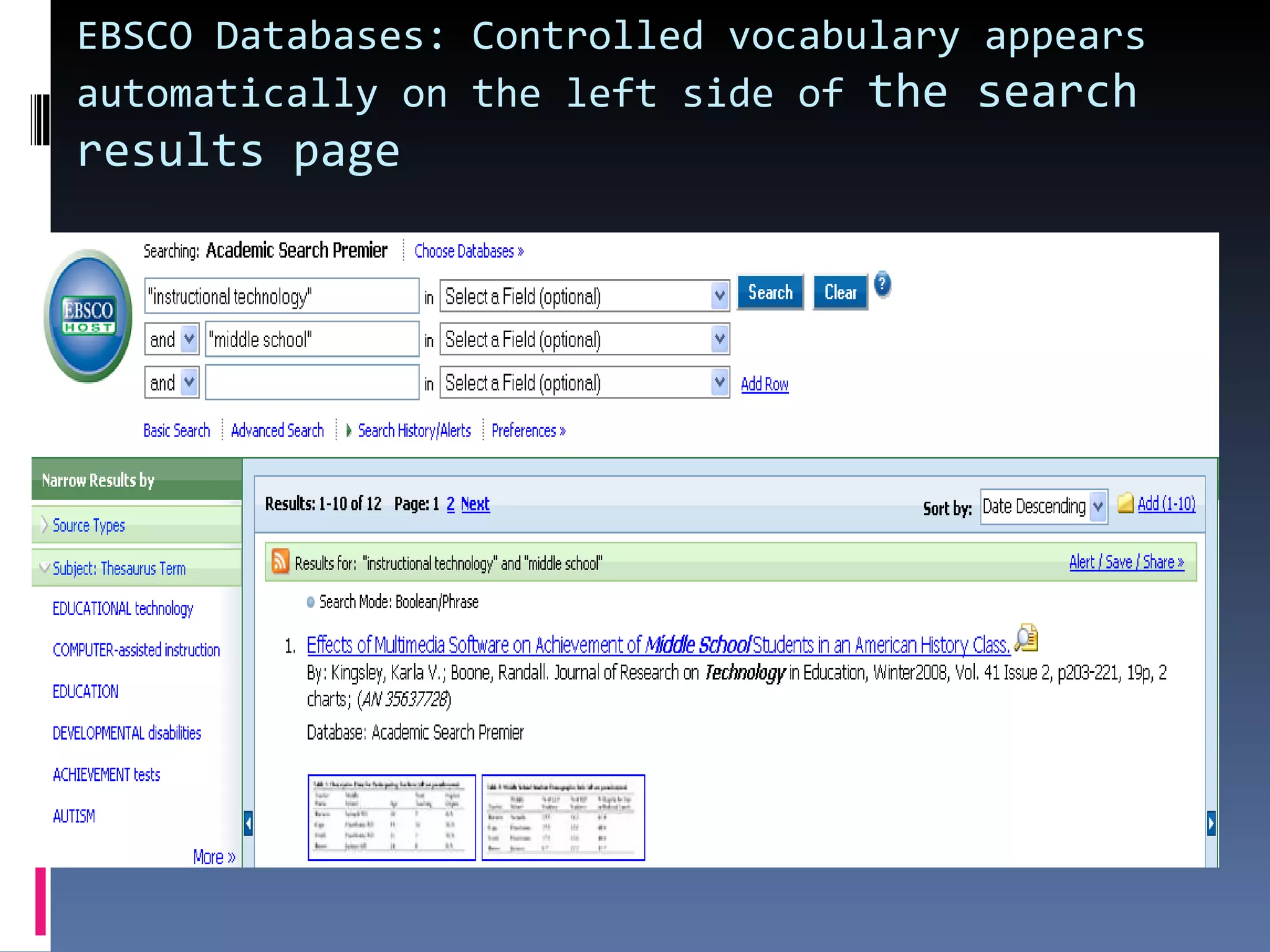
Task: Switch to Advanced Search
Action: click(277, 431)
